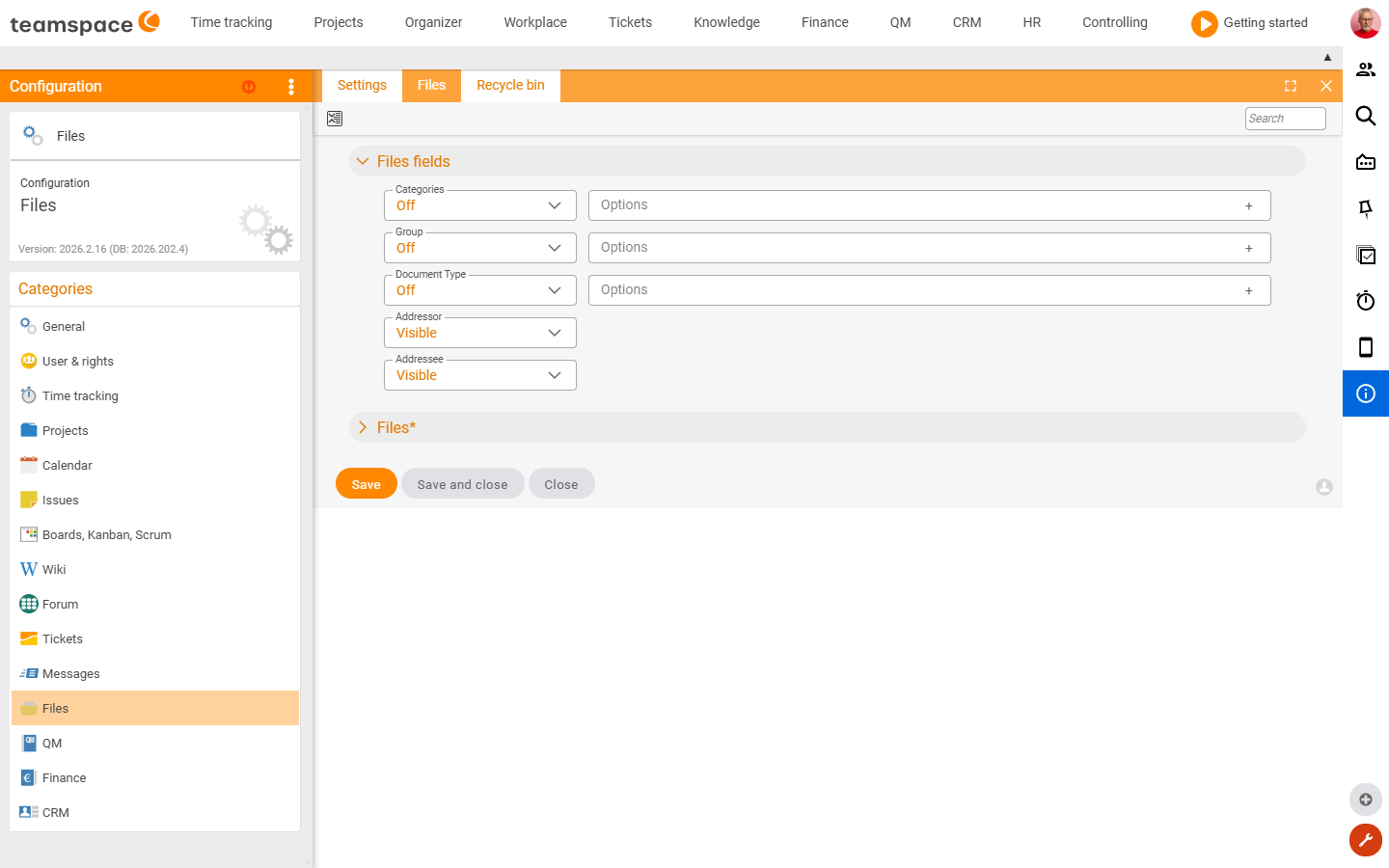The width and height of the screenshot is (1389, 868).
Task: Add a Group option with plus
Action: coord(1249,248)
